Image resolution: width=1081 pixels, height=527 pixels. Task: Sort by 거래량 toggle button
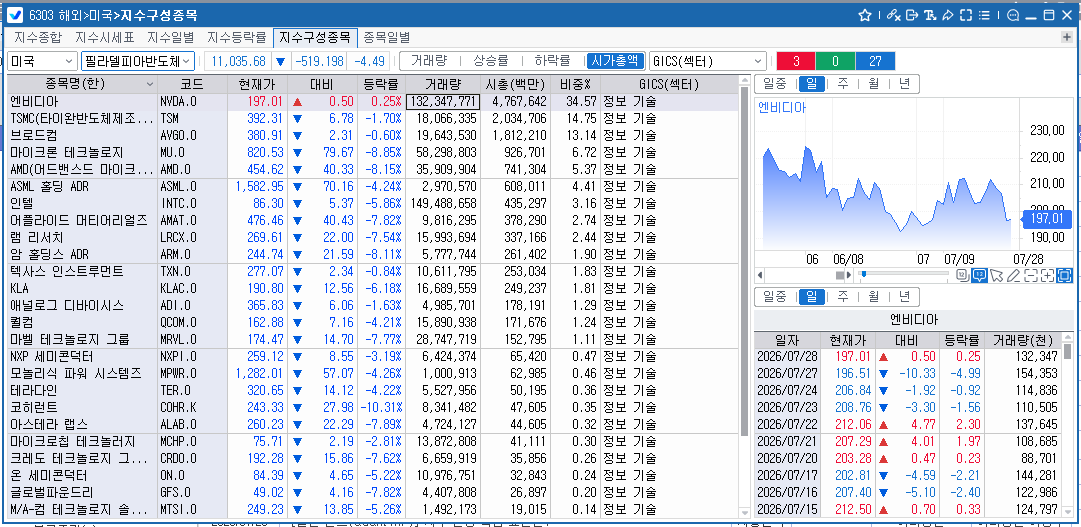coord(429,61)
